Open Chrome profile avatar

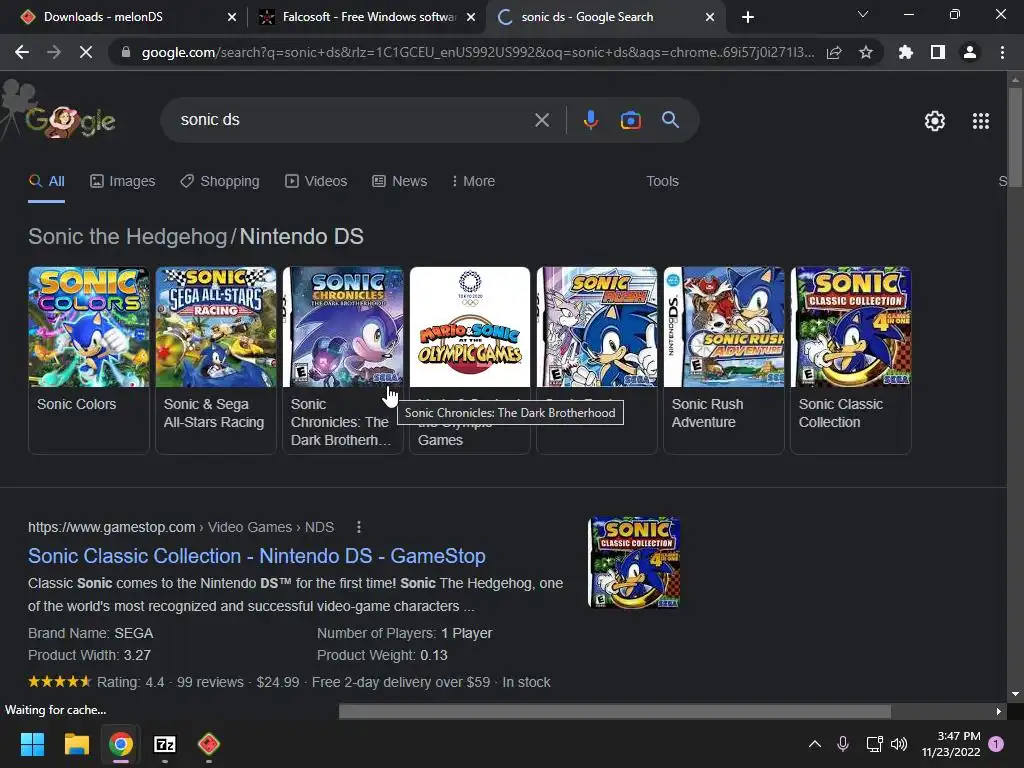coord(970,52)
